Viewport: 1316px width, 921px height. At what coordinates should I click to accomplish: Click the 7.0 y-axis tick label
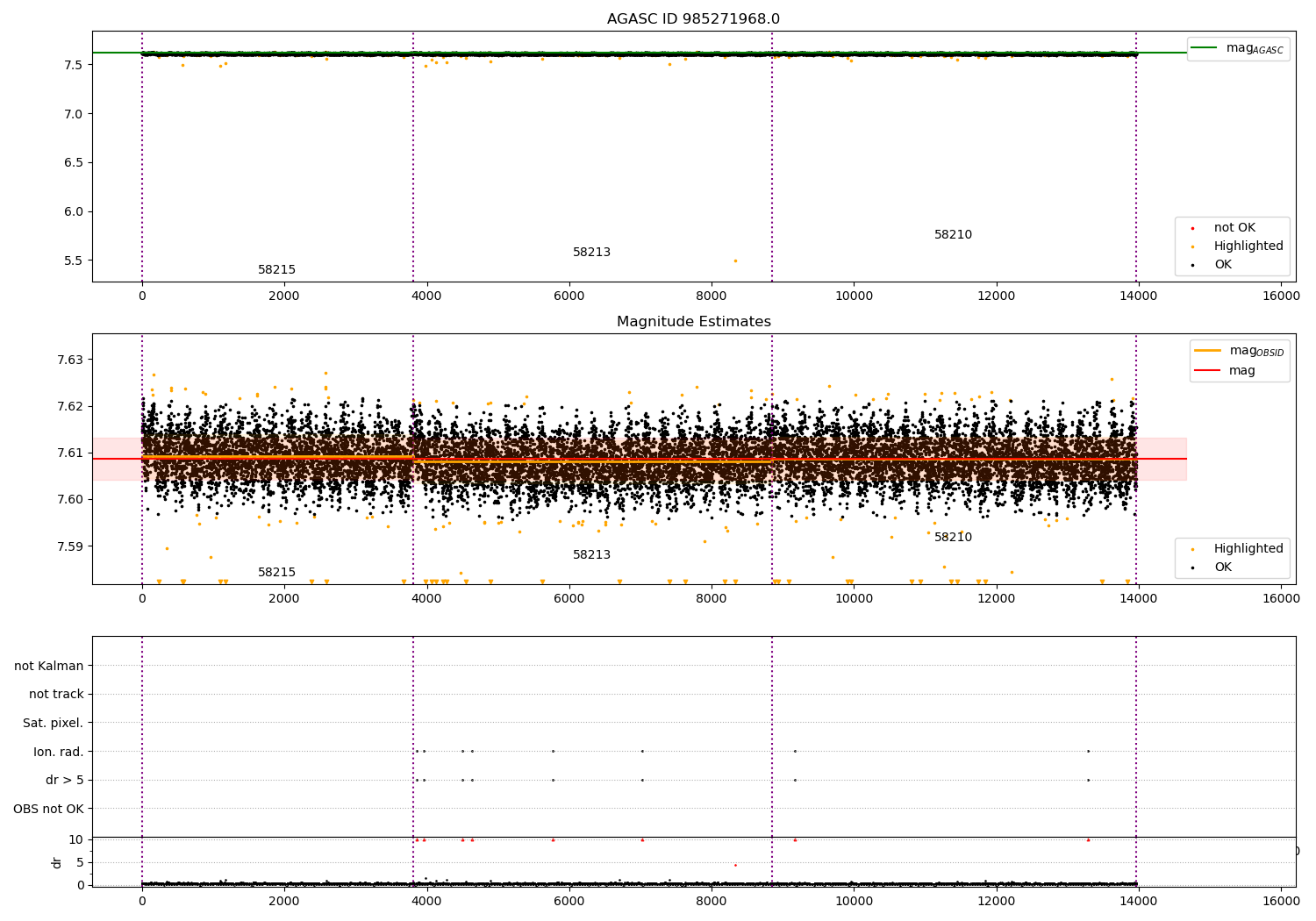click(73, 114)
